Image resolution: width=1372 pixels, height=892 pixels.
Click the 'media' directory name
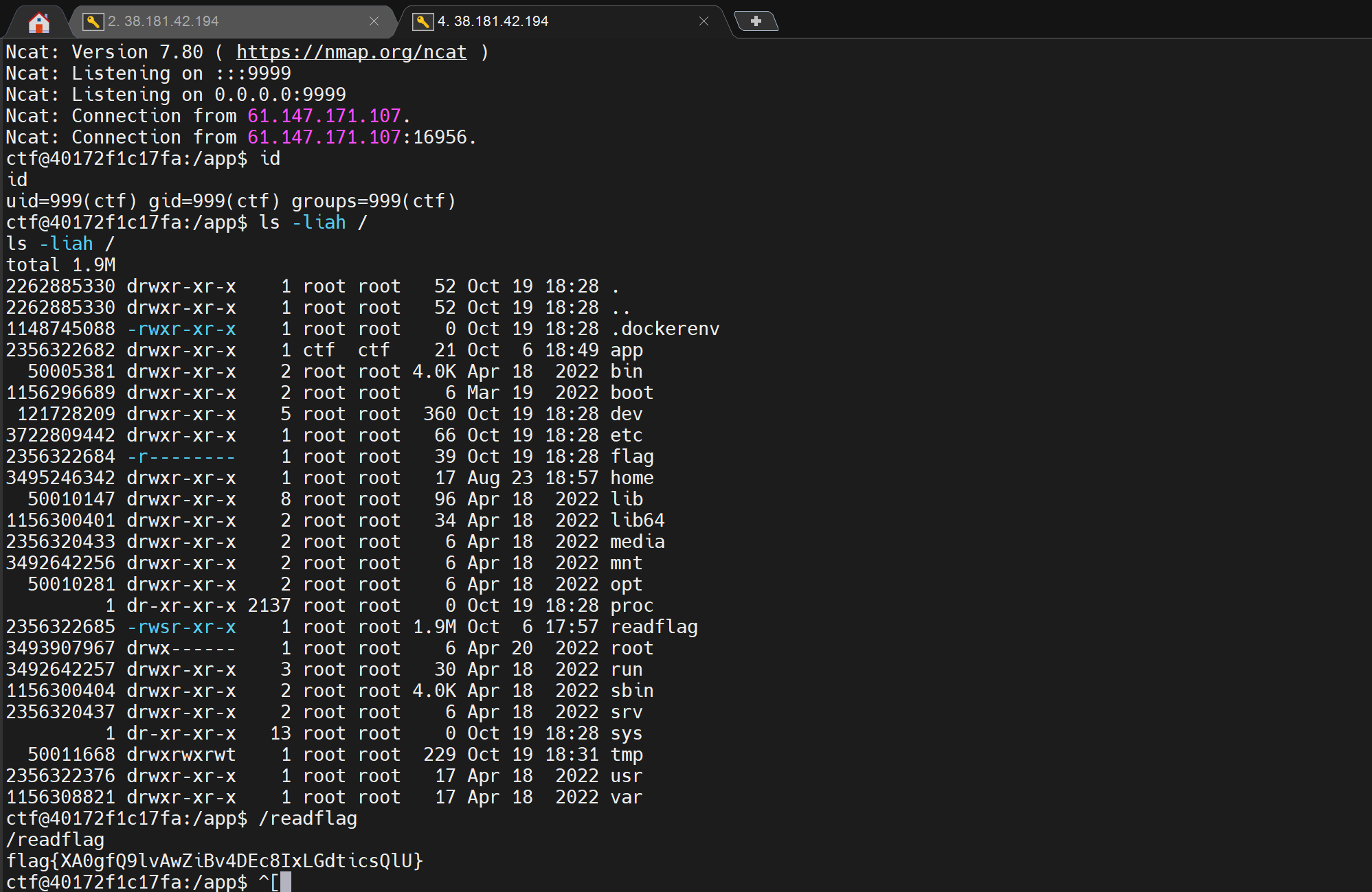pos(638,542)
